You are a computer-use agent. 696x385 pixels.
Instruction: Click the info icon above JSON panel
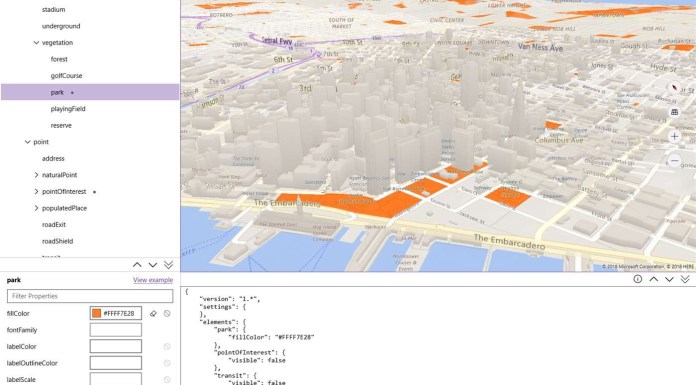point(637,279)
